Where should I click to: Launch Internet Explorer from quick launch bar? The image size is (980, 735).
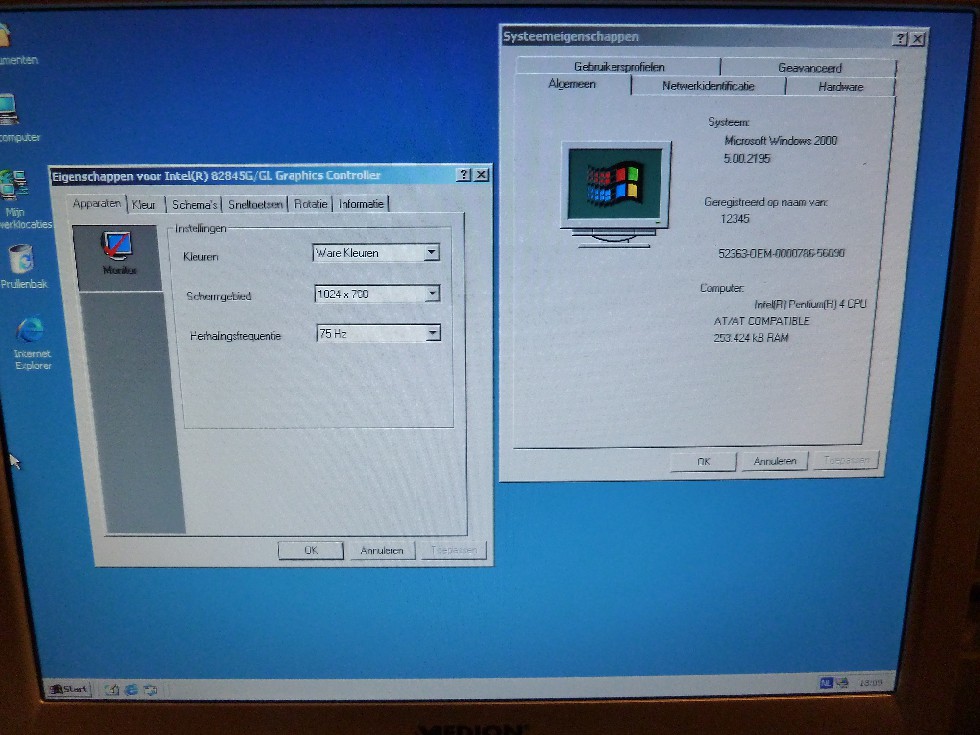(x=131, y=689)
